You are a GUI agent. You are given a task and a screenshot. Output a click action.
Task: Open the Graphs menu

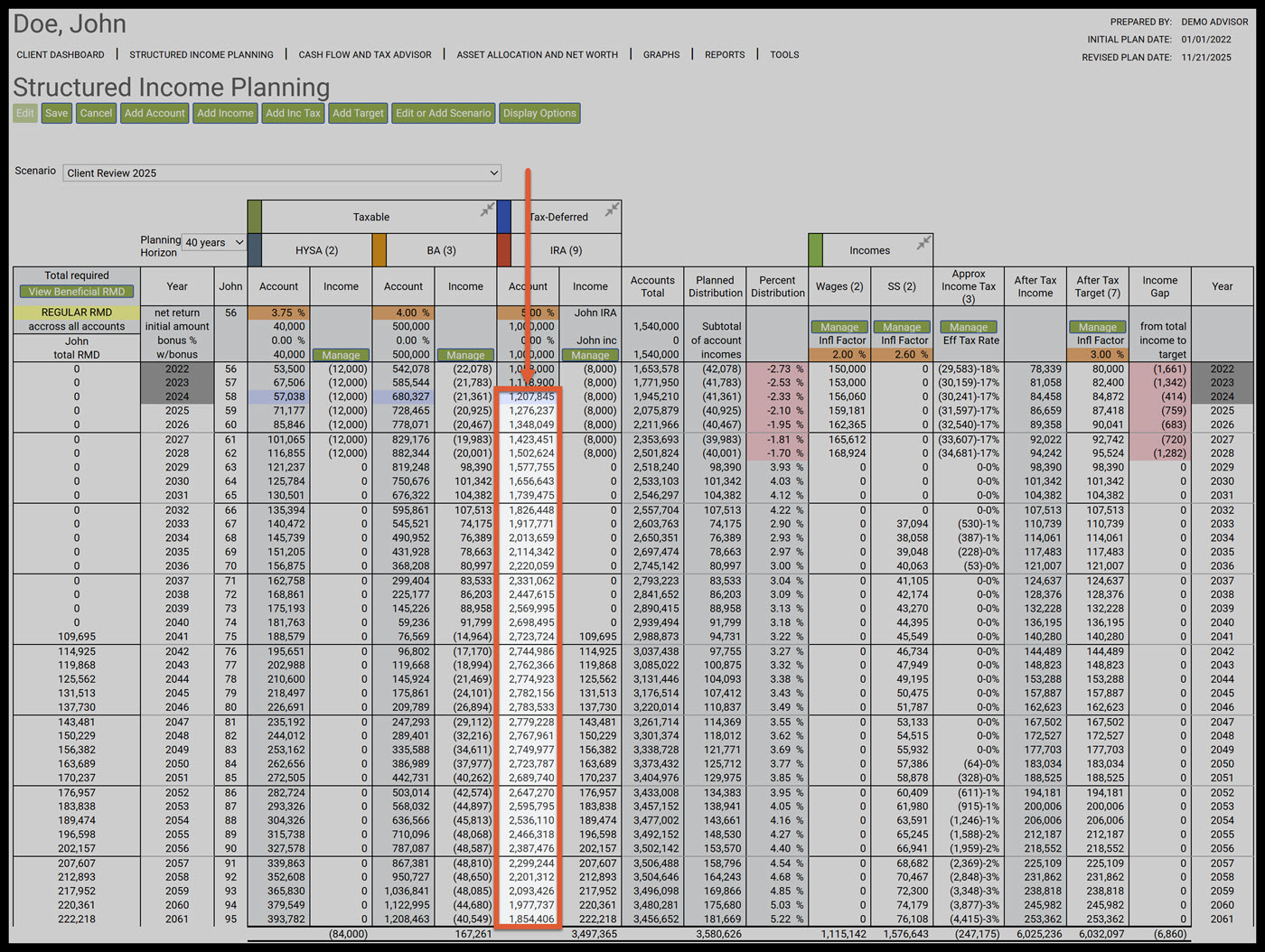coord(661,55)
